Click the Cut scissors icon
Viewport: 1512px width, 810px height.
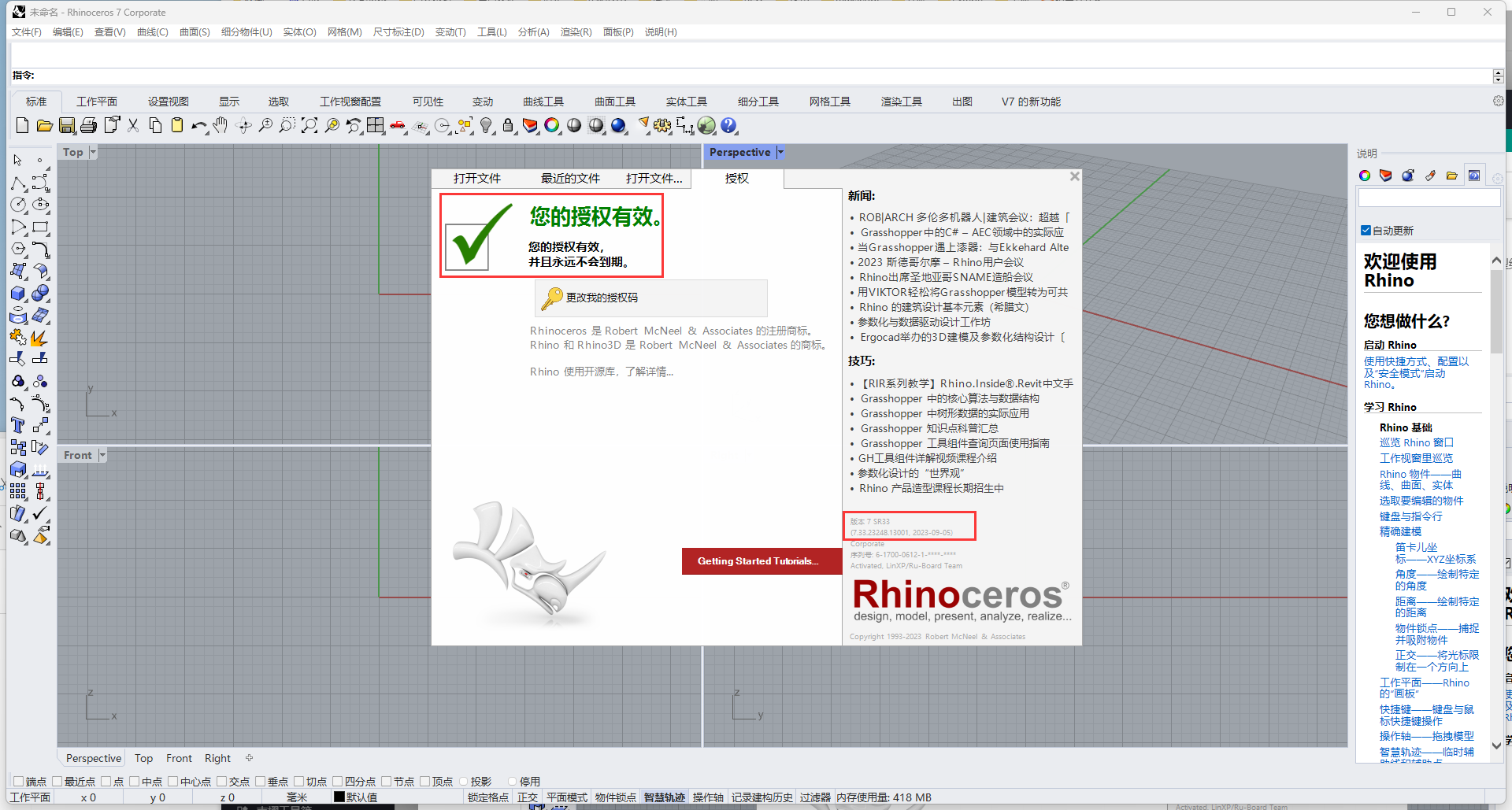pyautogui.click(x=133, y=126)
